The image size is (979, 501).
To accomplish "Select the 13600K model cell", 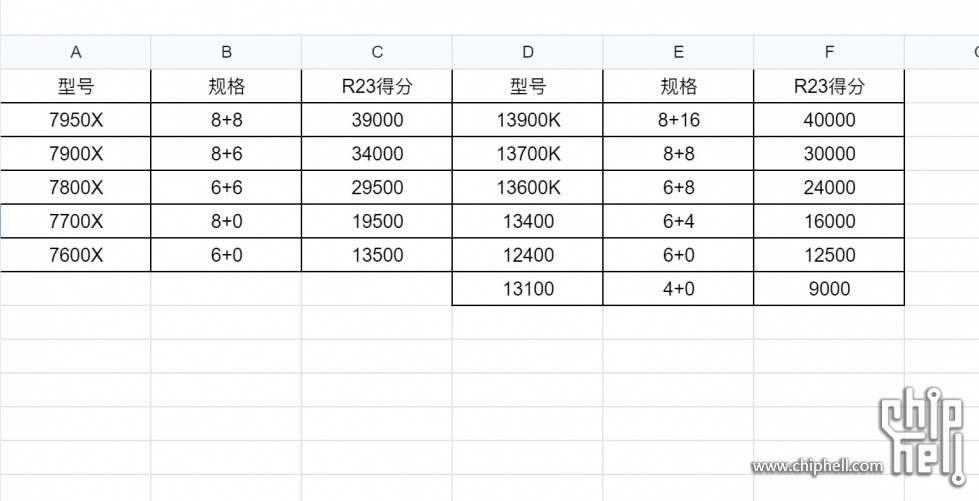I will (x=528, y=187).
